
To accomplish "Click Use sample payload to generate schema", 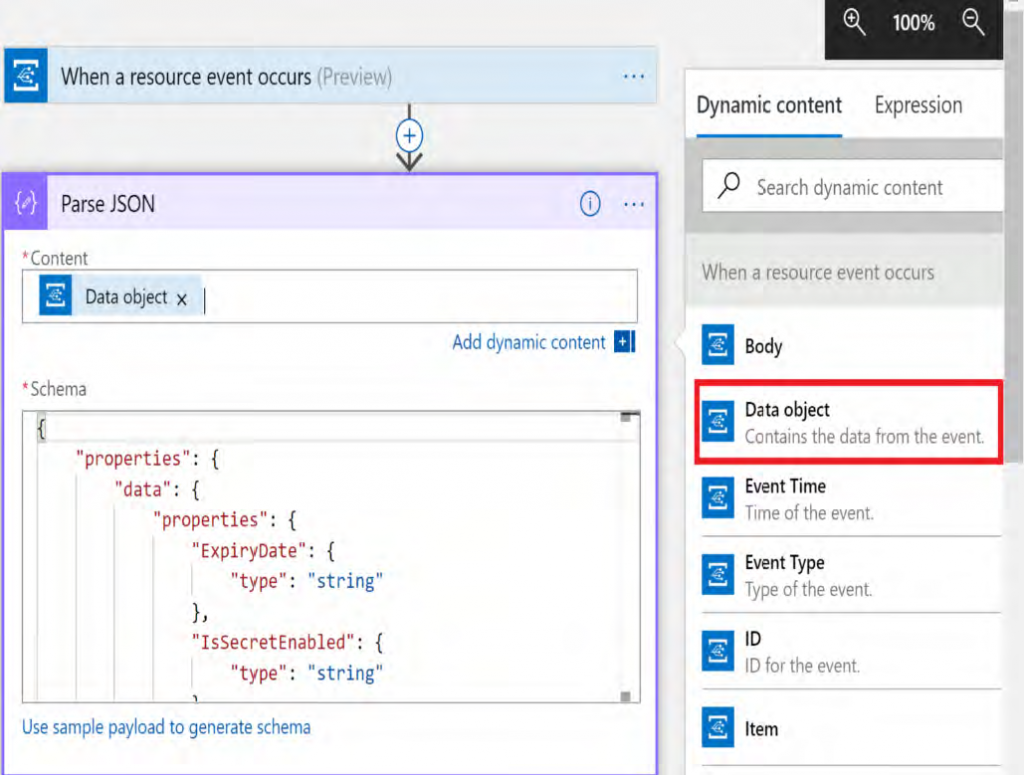I will pos(166,727).
